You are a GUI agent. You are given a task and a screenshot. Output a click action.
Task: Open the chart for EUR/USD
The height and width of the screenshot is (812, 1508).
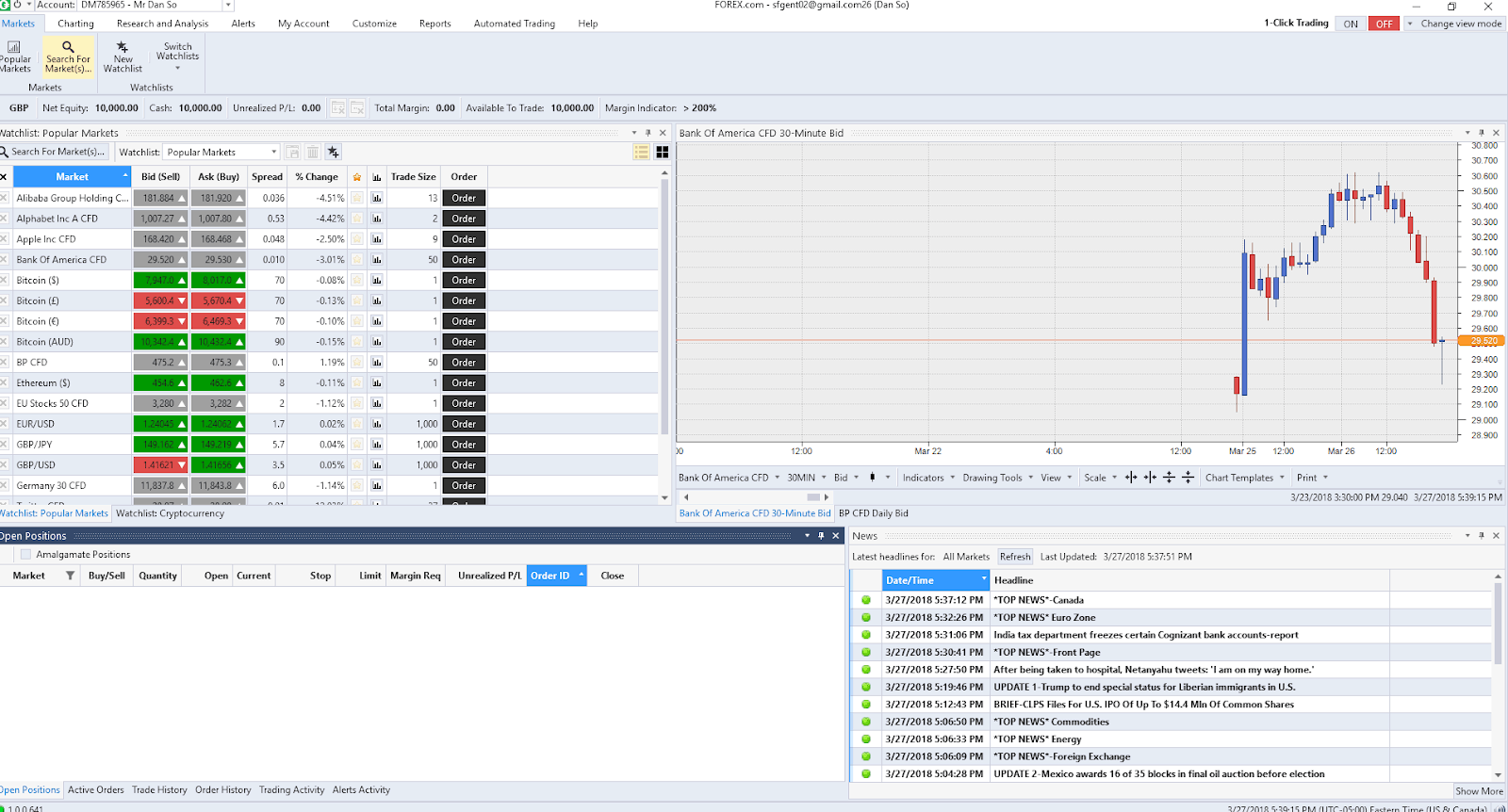[x=377, y=424]
